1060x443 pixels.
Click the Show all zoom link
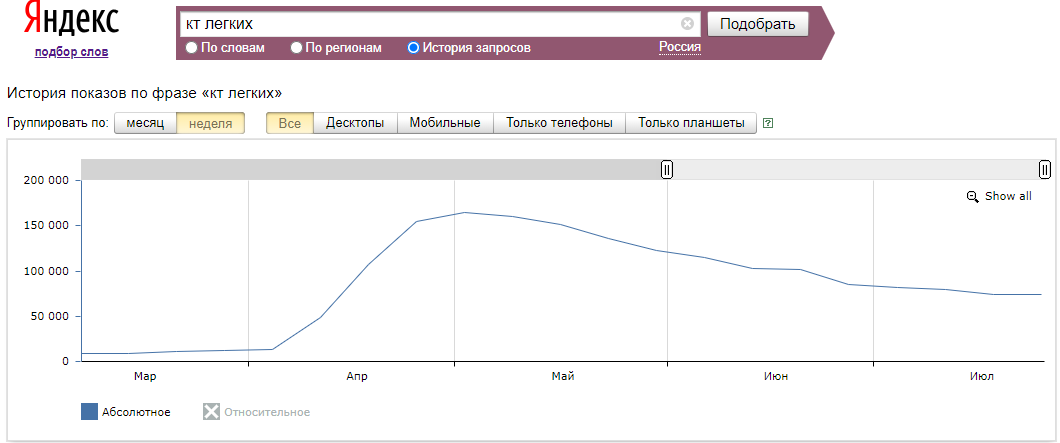pos(1008,196)
